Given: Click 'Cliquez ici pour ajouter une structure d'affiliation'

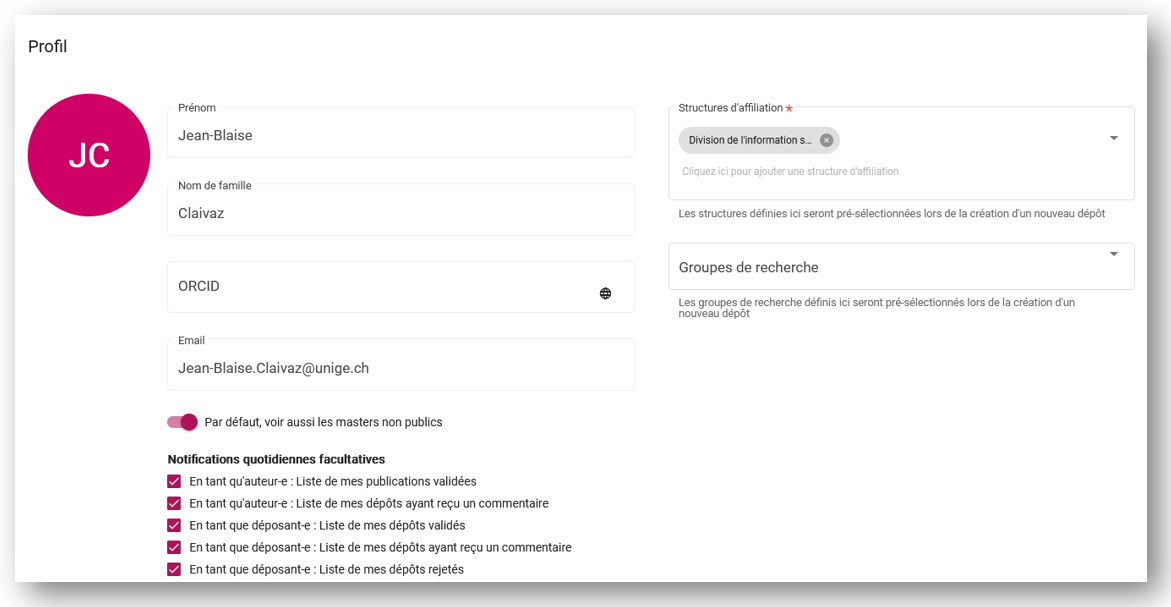Looking at the screenshot, I should pos(790,172).
